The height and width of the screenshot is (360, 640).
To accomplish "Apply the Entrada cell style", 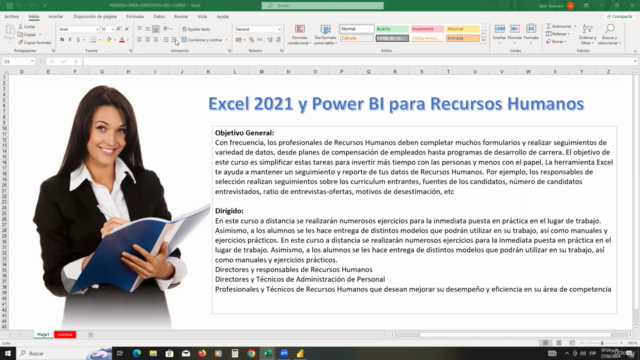I will click(x=462, y=38).
